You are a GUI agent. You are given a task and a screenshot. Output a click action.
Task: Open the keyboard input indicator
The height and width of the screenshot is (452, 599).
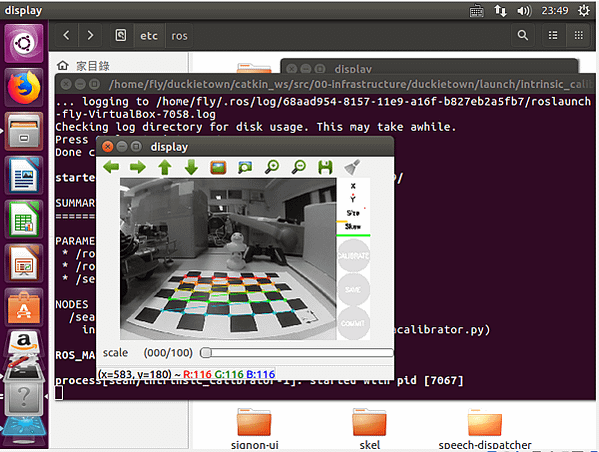pos(476,11)
